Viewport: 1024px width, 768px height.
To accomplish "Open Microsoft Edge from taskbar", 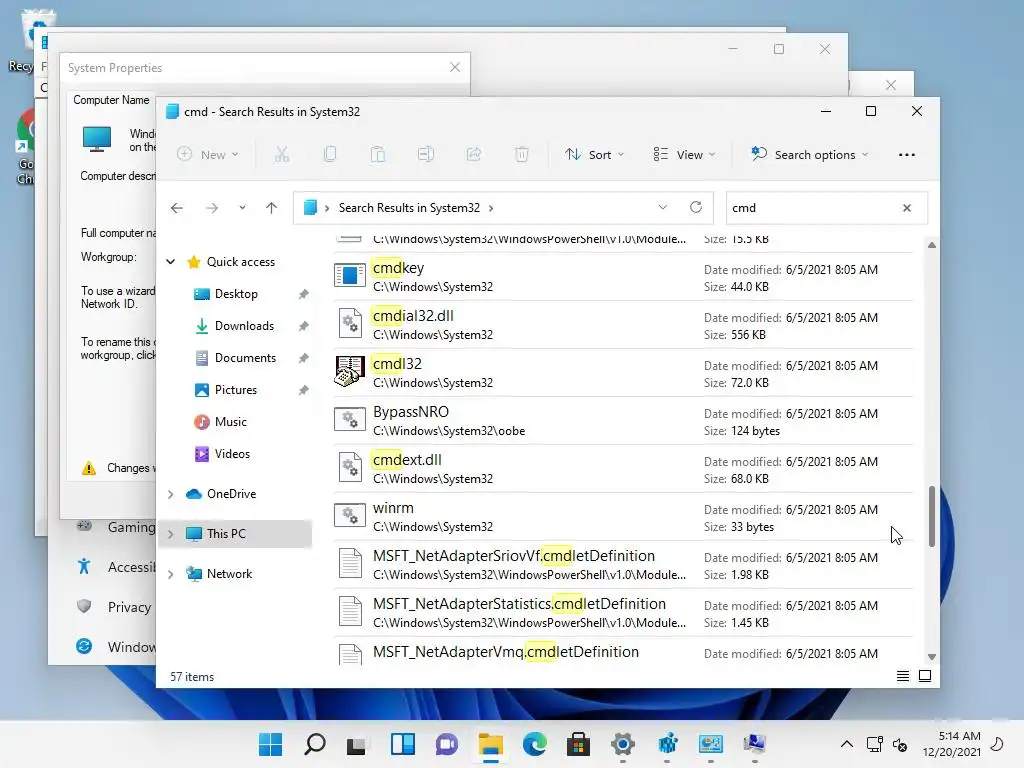I will [535, 744].
